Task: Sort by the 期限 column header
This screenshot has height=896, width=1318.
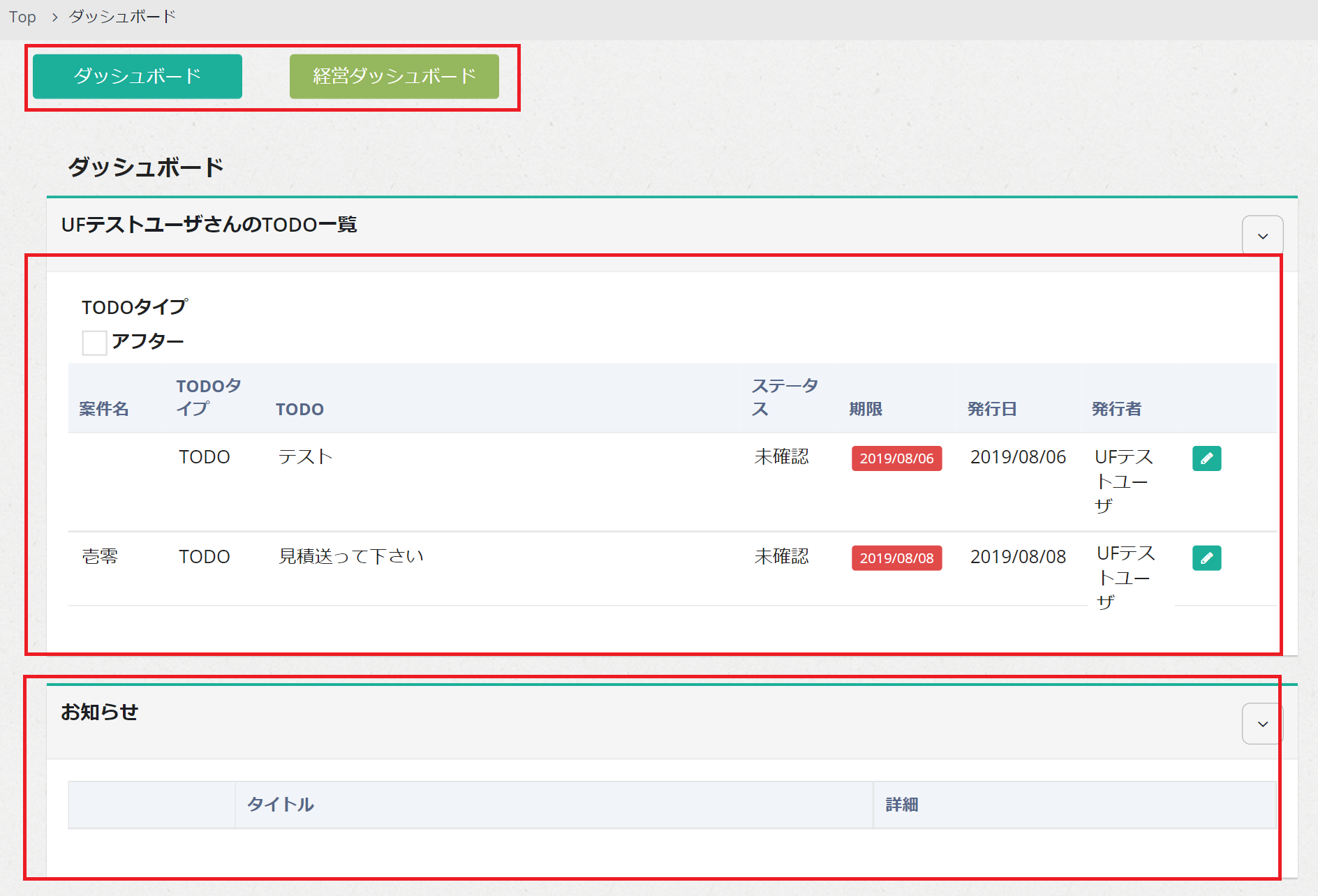Action: 866,409
